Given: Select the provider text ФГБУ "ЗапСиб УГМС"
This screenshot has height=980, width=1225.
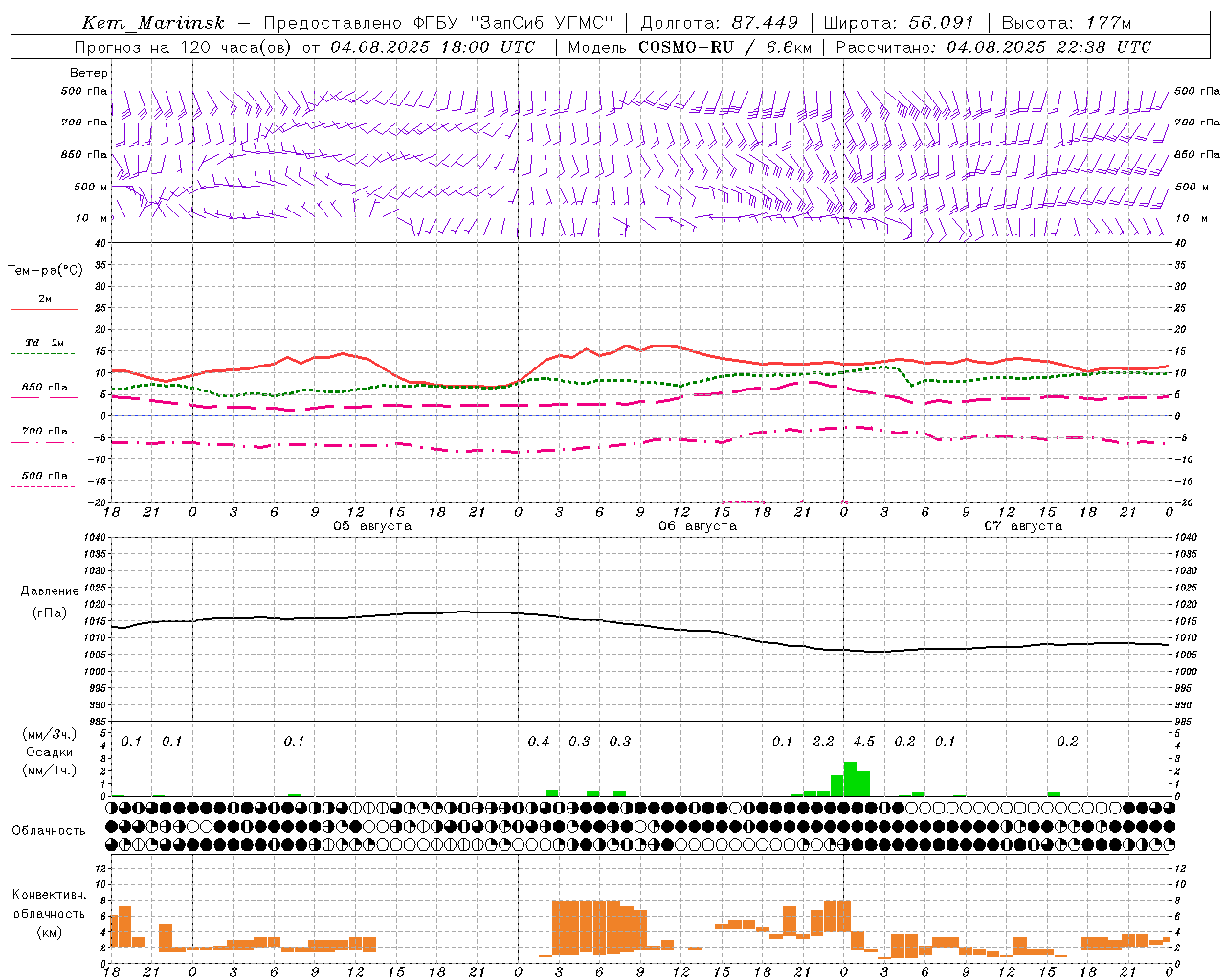Looking at the screenshot, I should [513, 22].
